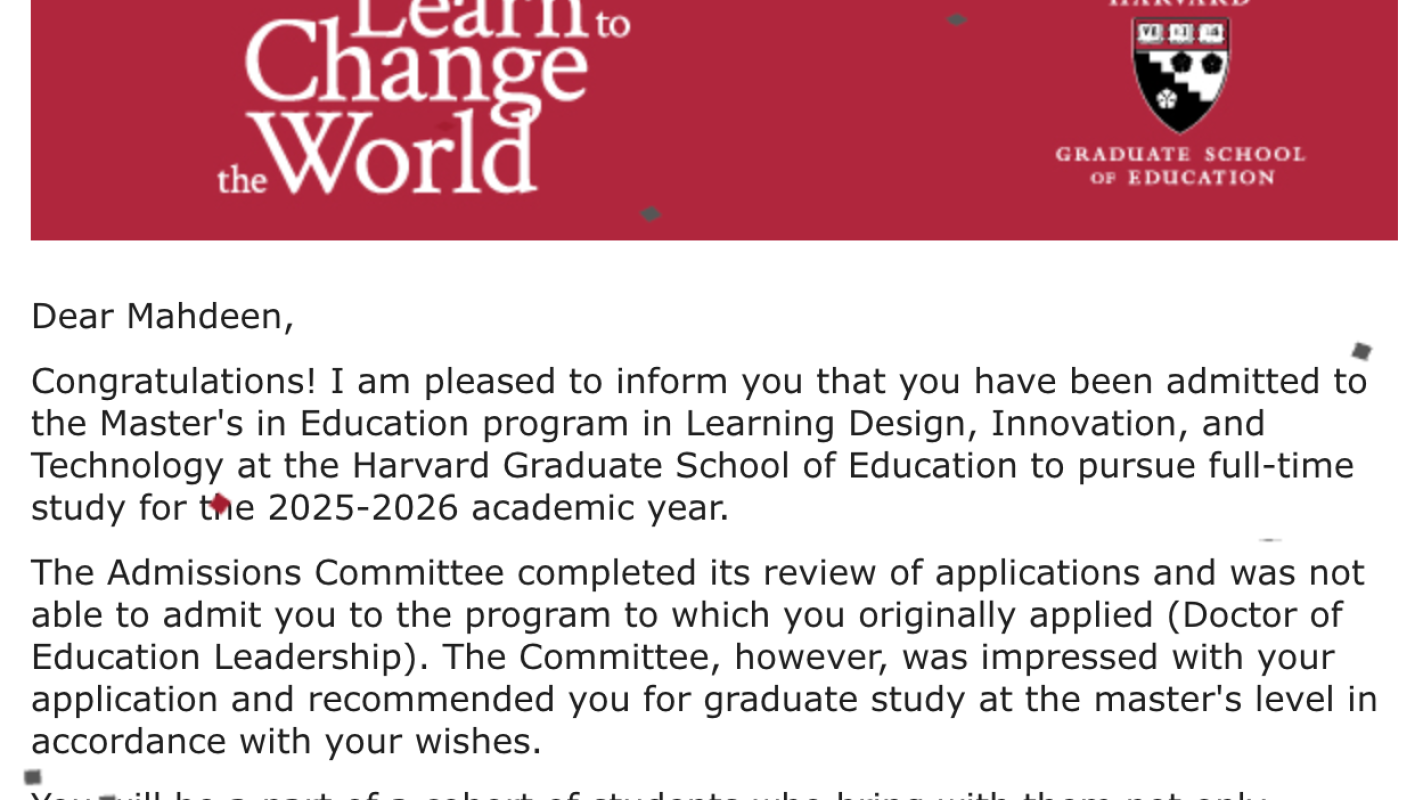Screen dimensions: 1423x800
Task: Click the word "Congratulations!"
Action: coord(173,381)
